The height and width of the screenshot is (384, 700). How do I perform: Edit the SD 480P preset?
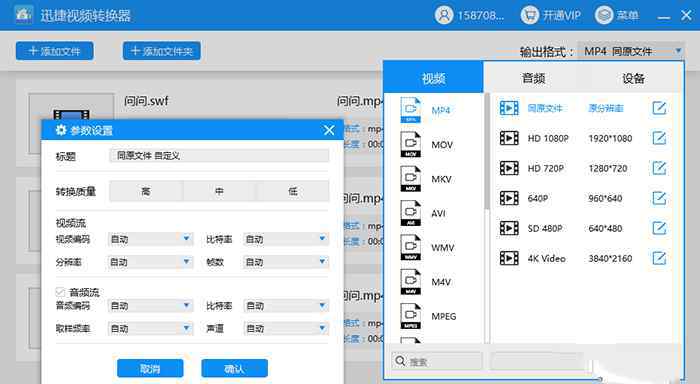click(x=659, y=228)
